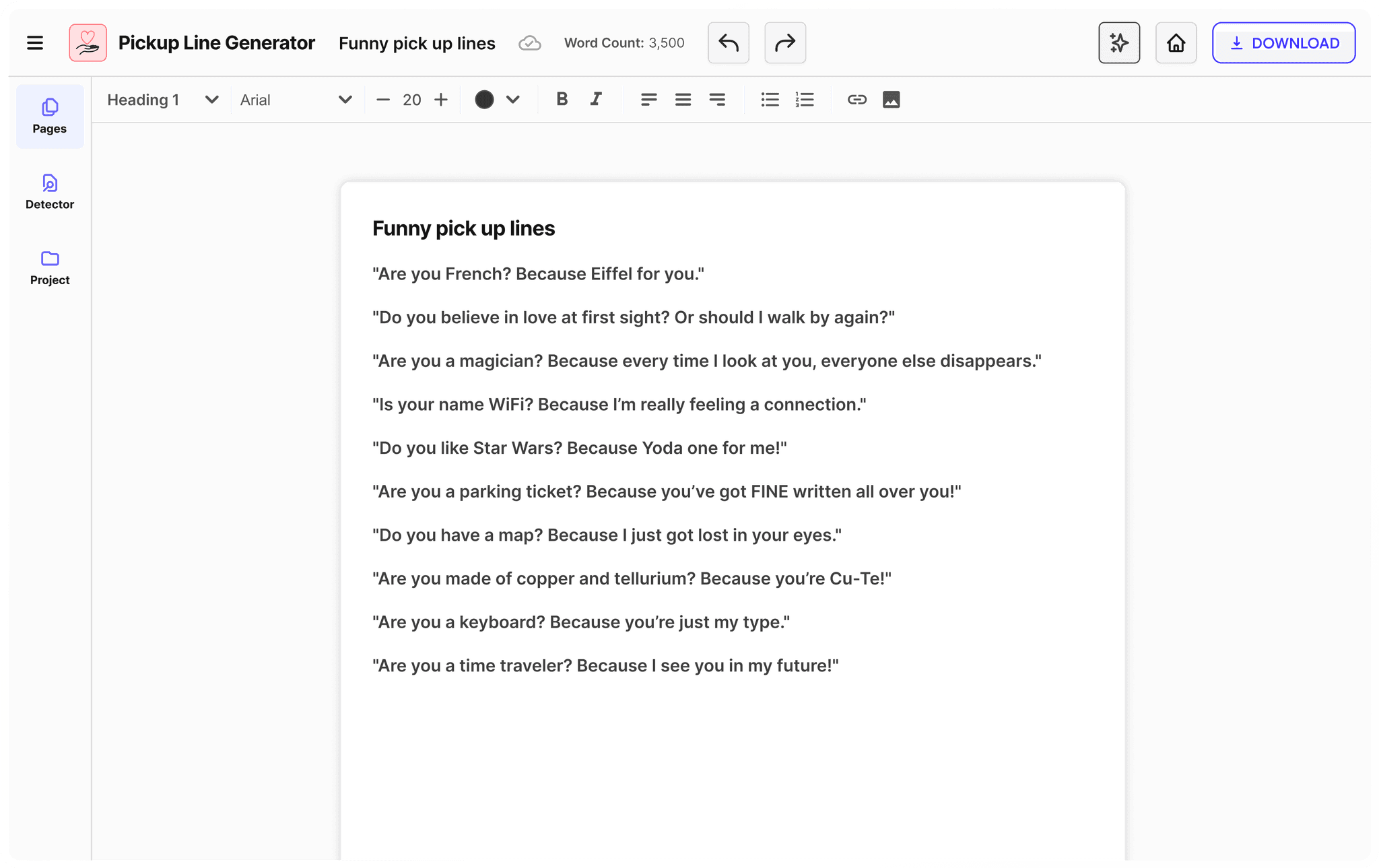Viewport: 1379px width, 868px height.
Task: Click the keyboard just my type line
Action: tap(581, 622)
